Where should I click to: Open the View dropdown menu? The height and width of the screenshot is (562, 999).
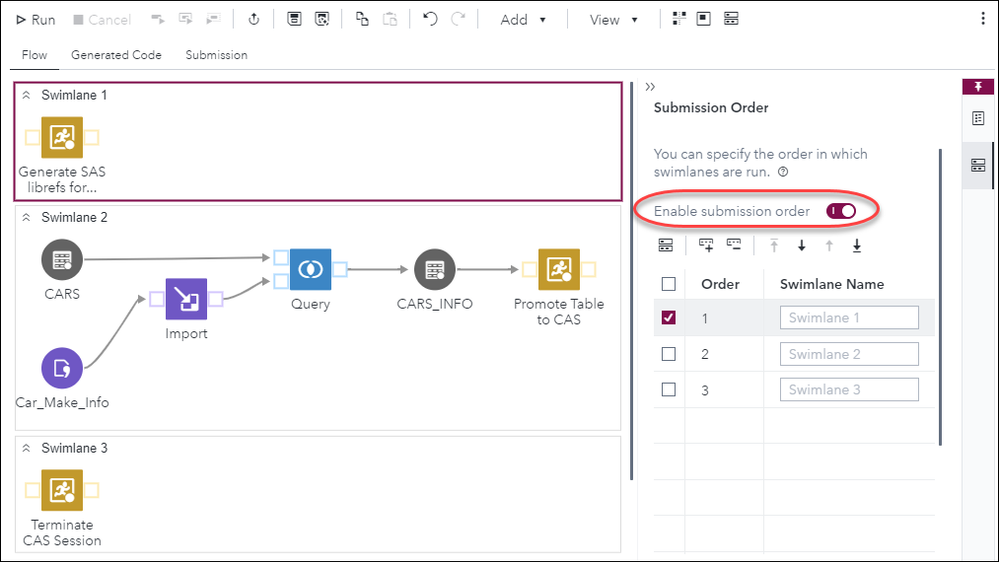point(613,20)
